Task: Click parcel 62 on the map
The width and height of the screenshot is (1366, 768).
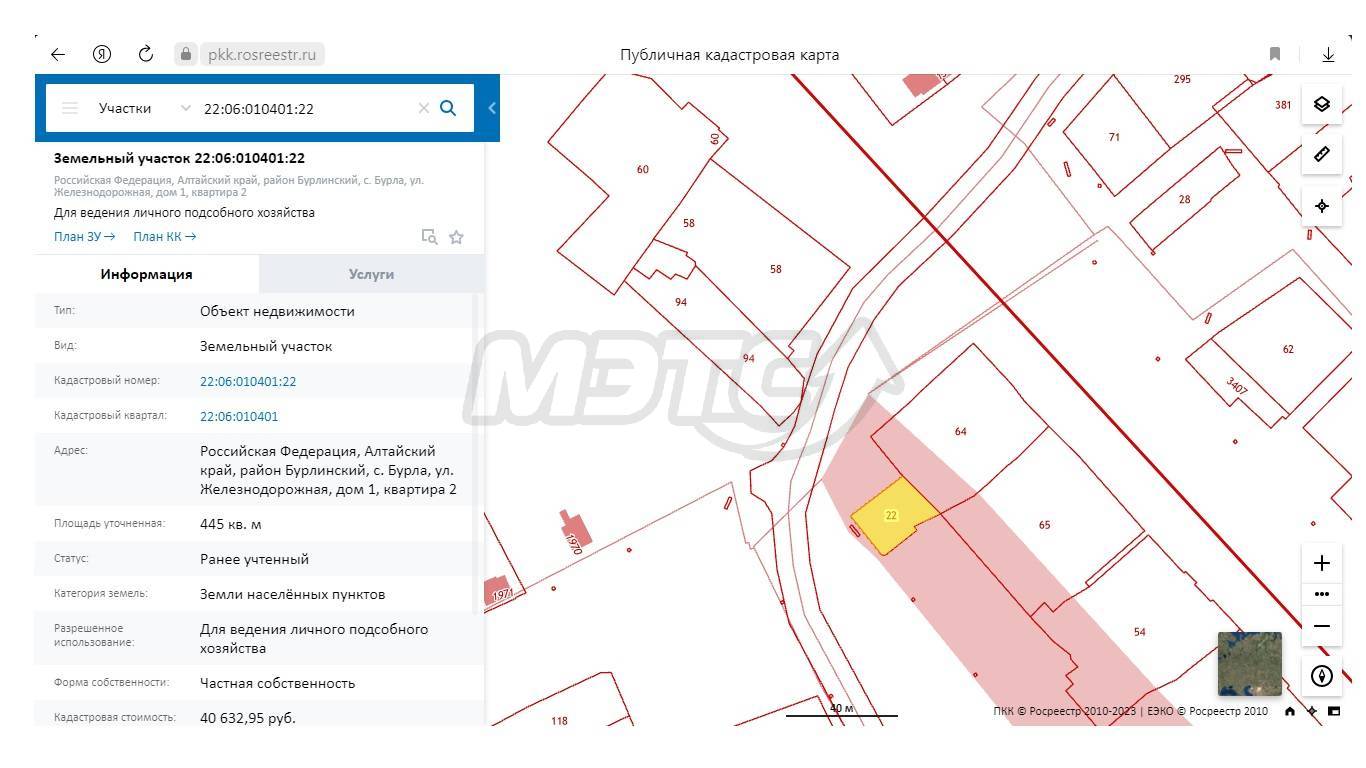Action: [x=1287, y=349]
